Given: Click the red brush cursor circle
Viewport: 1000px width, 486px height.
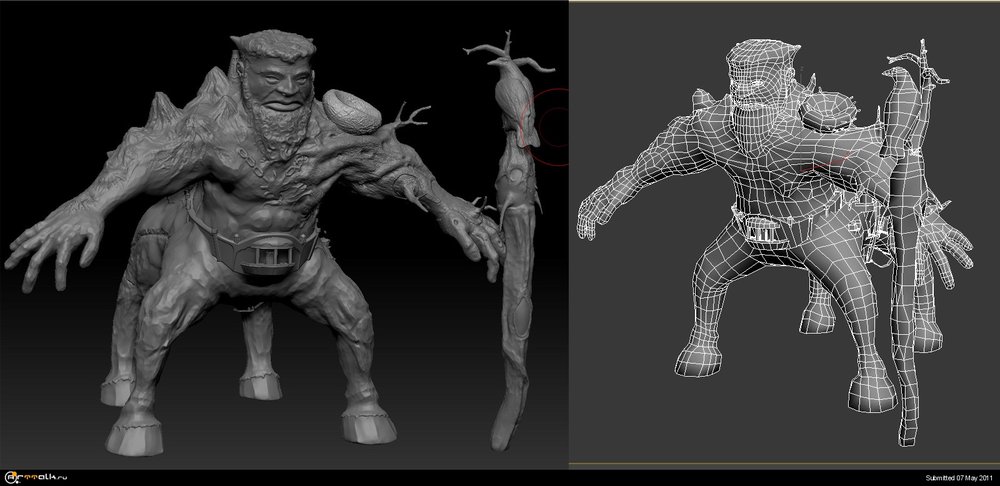Looking at the screenshot, I should 552,125.
